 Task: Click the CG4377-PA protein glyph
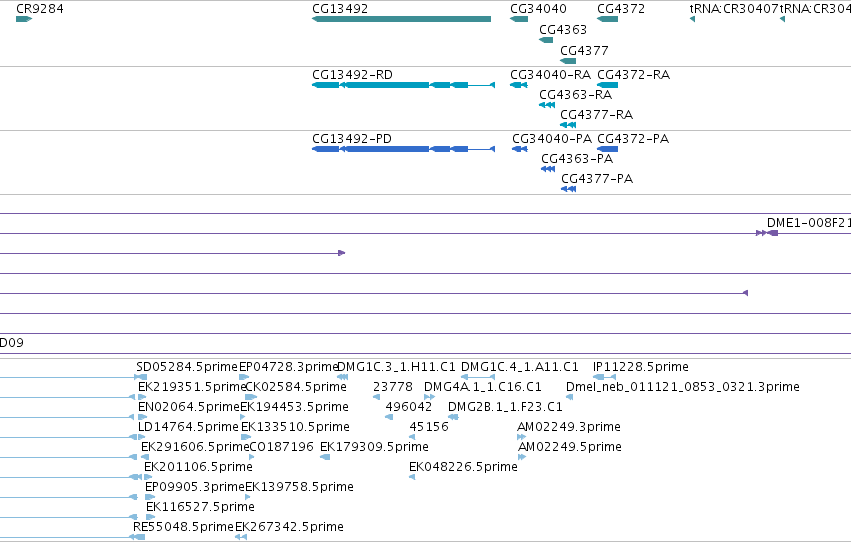click(x=568, y=189)
